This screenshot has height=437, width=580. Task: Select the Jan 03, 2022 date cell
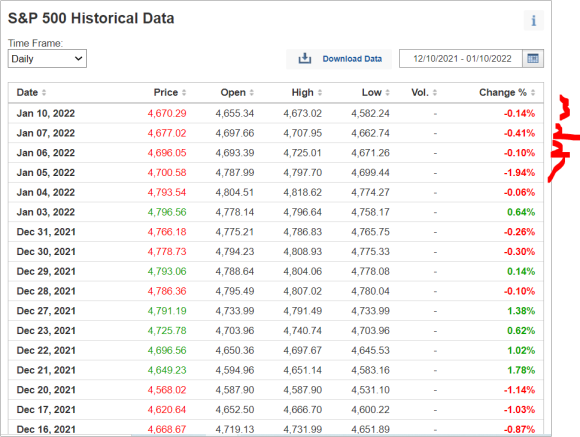point(46,212)
